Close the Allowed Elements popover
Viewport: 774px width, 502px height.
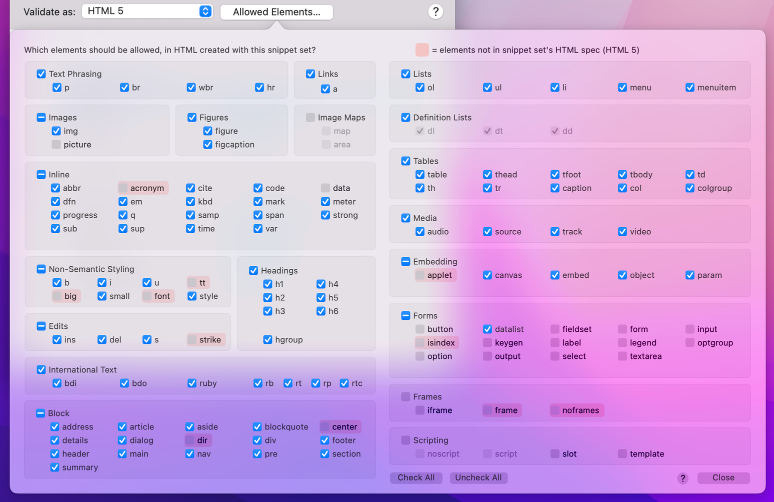723,477
